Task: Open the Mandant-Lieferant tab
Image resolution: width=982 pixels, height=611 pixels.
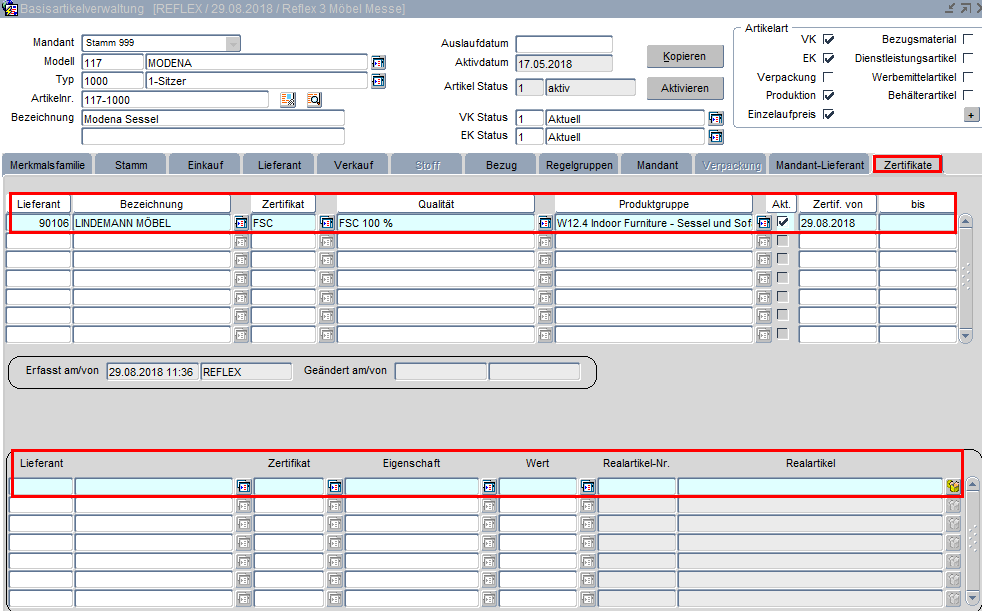Action: (819, 165)
